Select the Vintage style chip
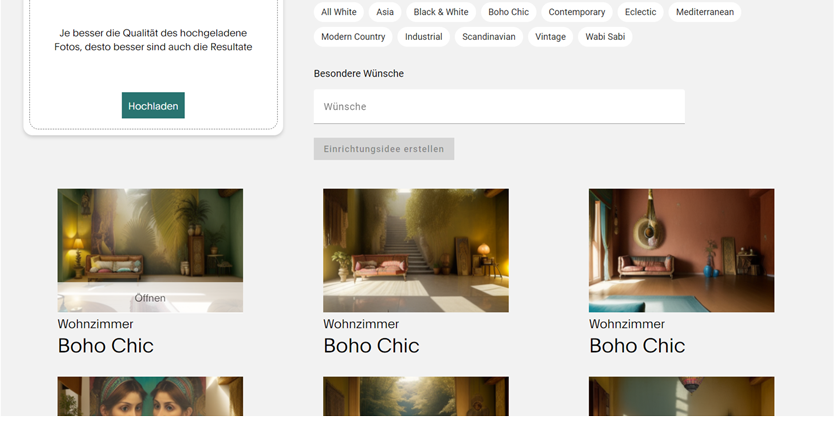Viewport: 834px width, 427px height. 550,37
